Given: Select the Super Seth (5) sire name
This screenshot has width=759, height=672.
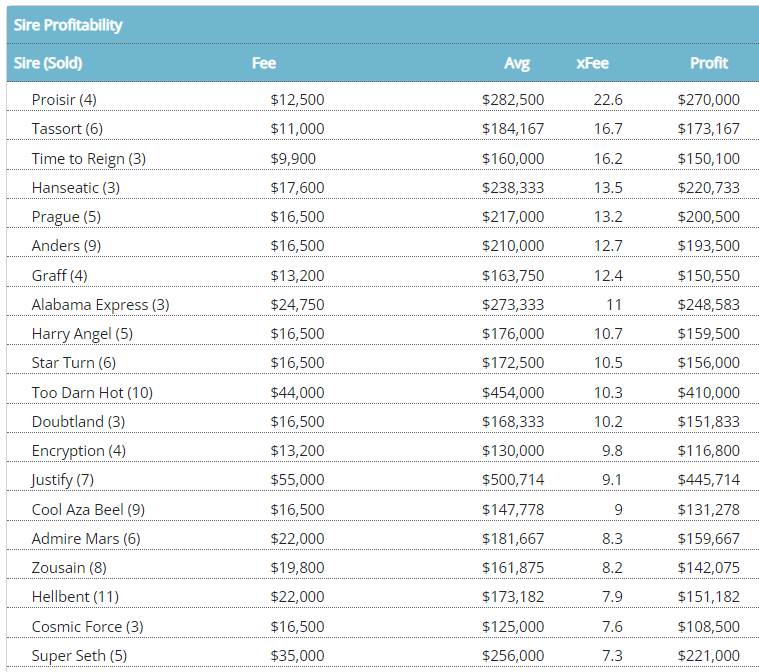Looking at the screenshot, I should (x=79, y=656).
